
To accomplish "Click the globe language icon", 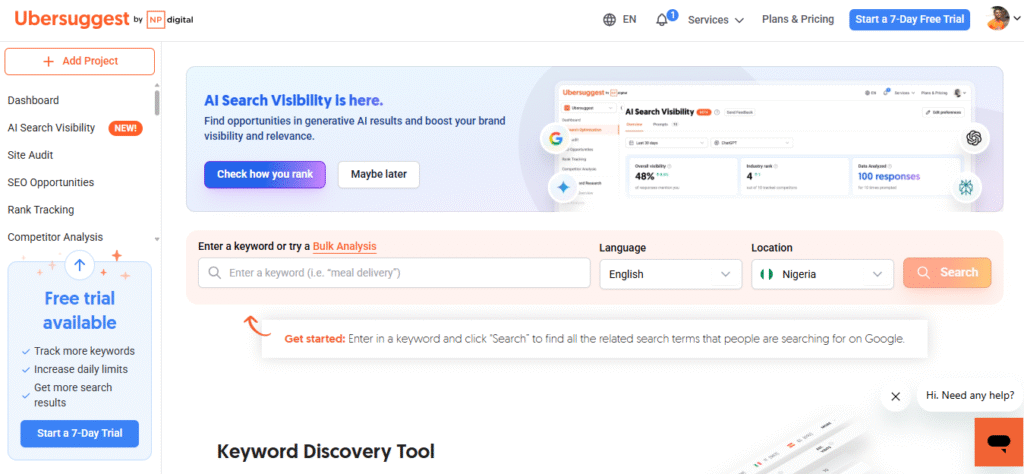I will [x=610, y=20].
